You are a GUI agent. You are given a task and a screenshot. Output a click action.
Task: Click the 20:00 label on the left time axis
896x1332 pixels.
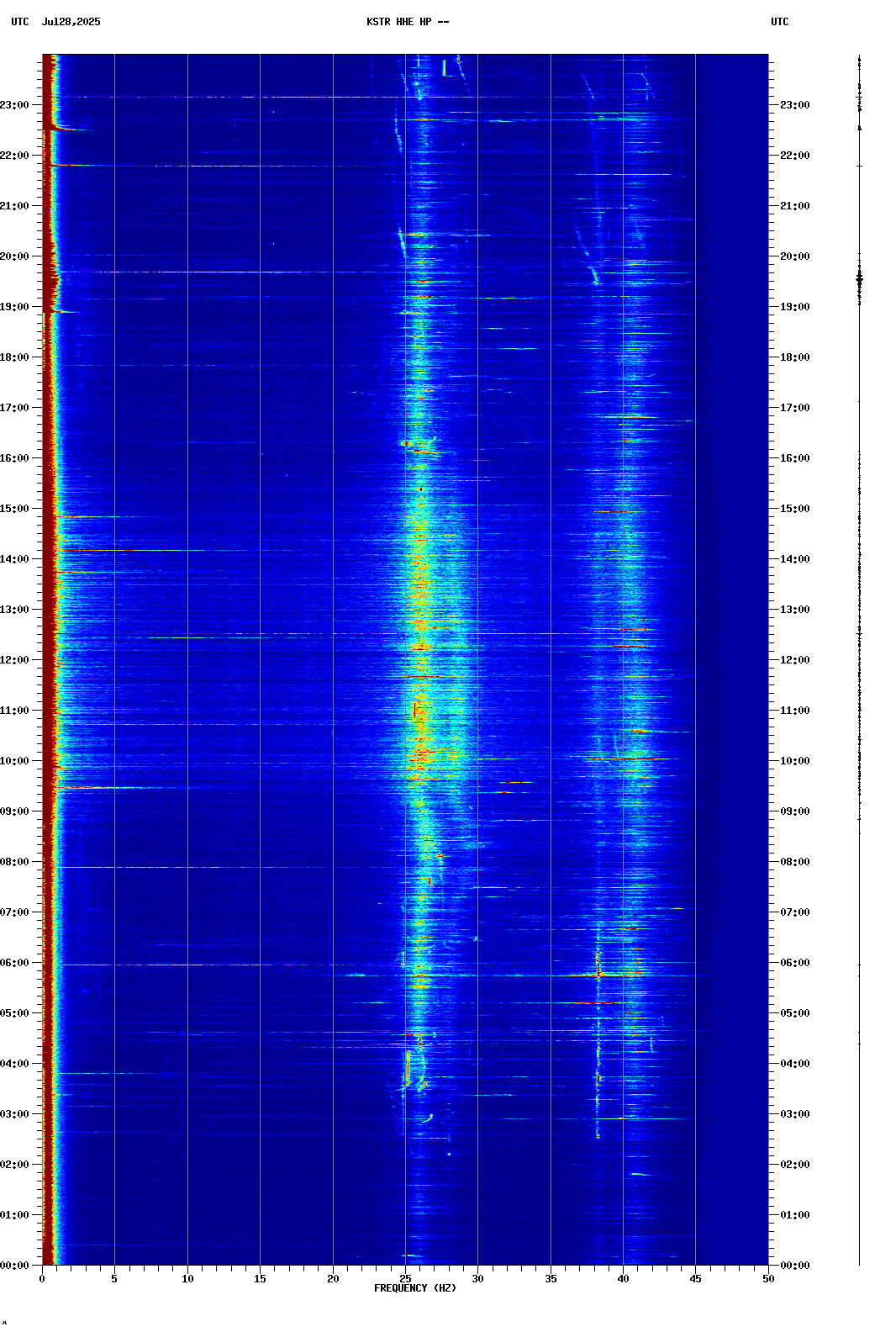[14, 256]
